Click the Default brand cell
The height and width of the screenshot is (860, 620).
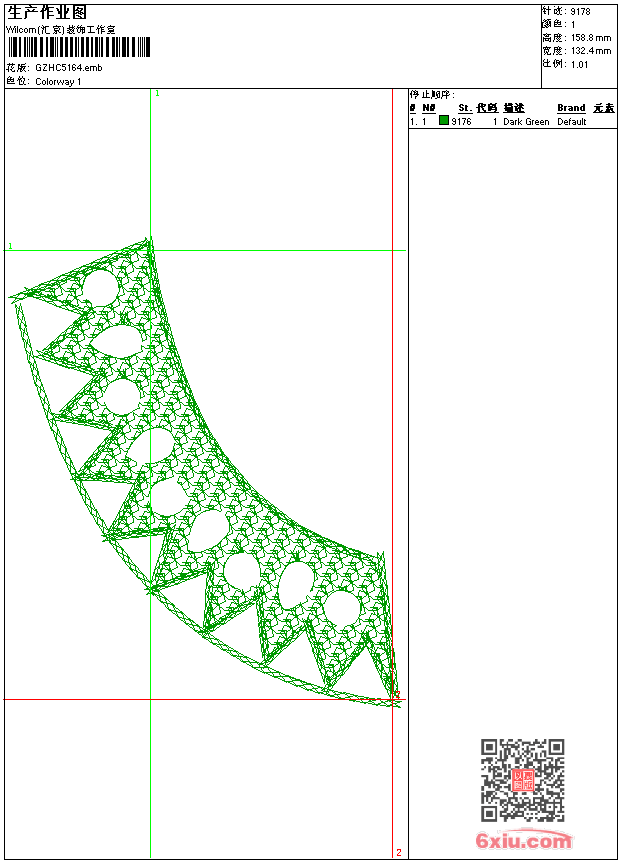point(572,122)
